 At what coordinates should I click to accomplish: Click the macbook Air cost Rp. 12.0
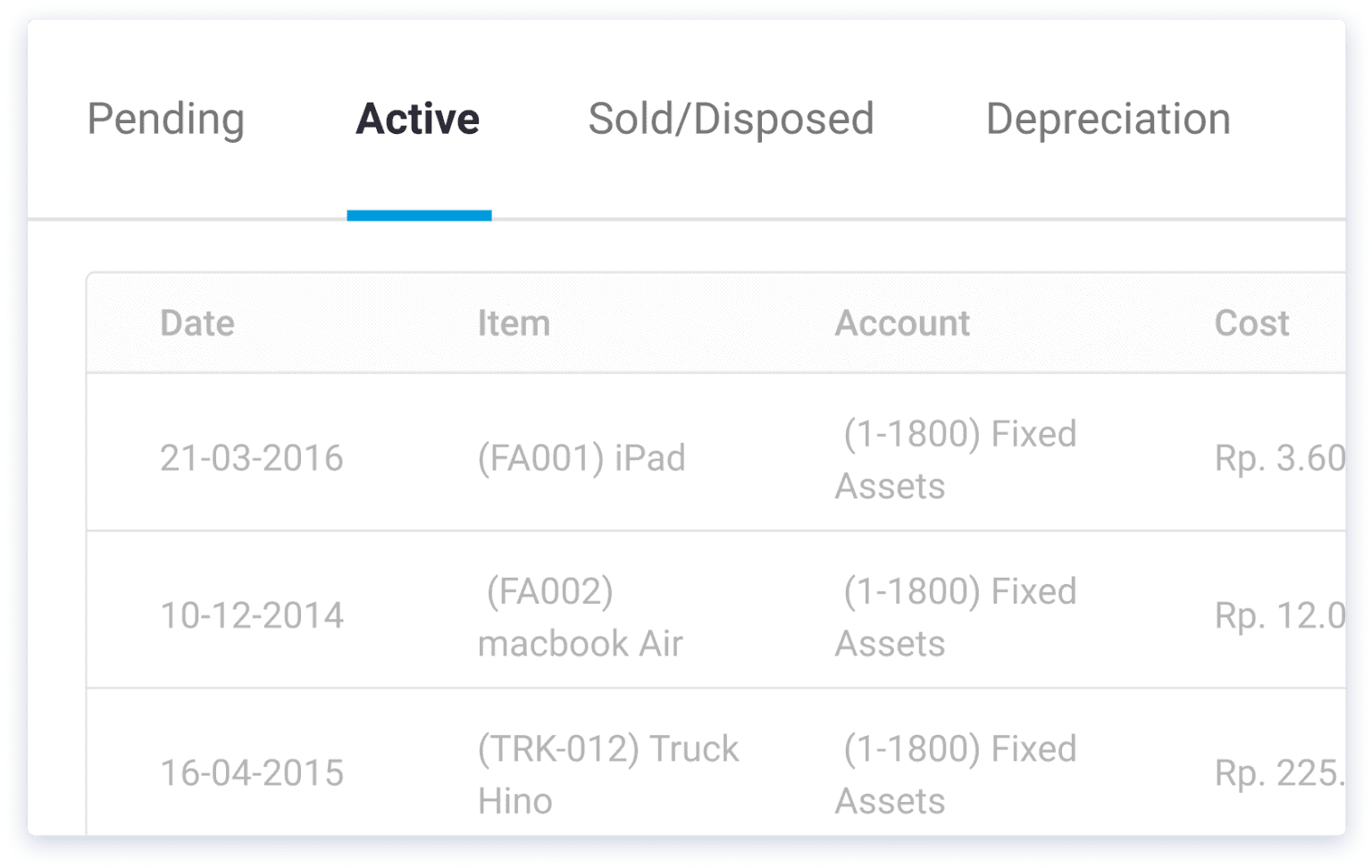click(1278, 615)
